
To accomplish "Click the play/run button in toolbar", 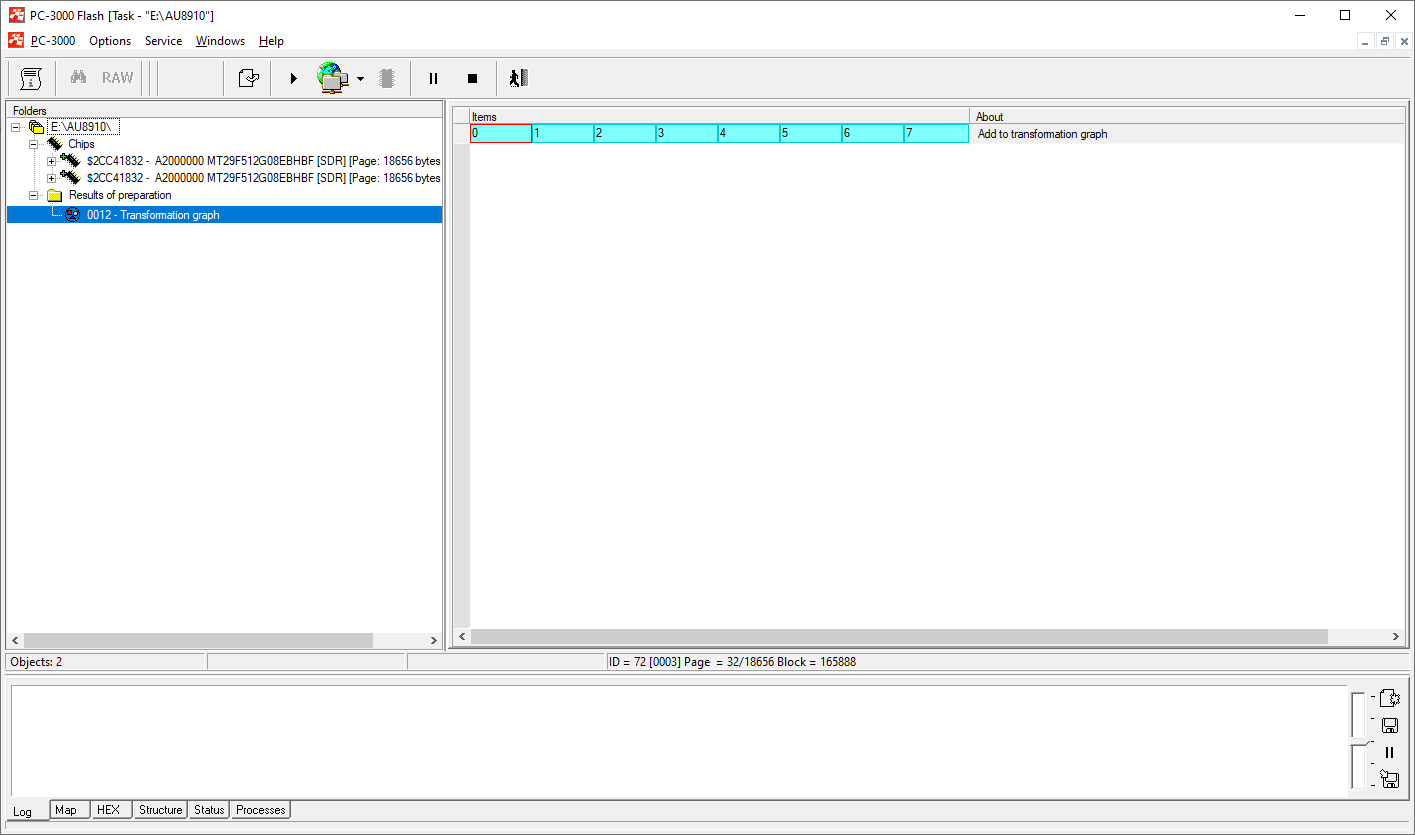I will tap(293, 78).
